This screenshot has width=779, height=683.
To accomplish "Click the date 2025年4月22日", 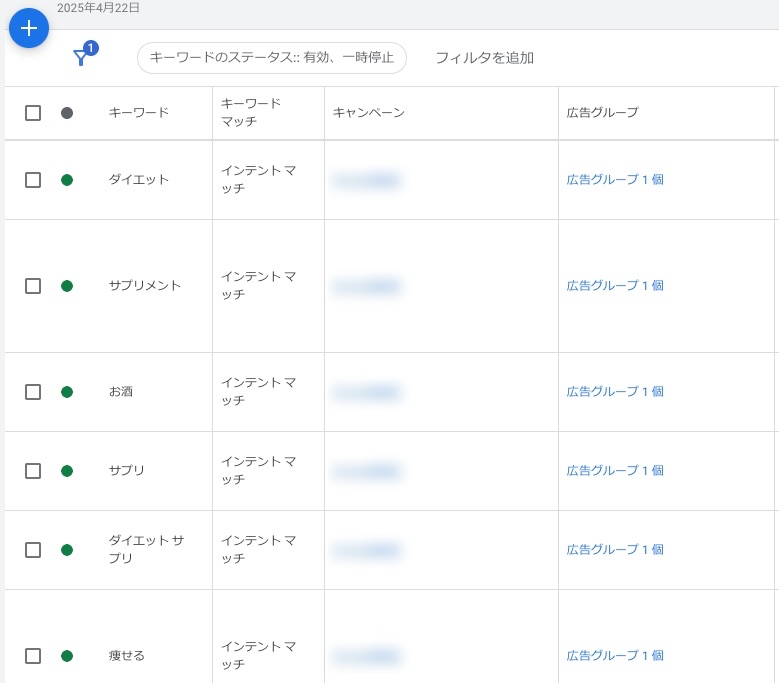I will click(x=98, y=7).
